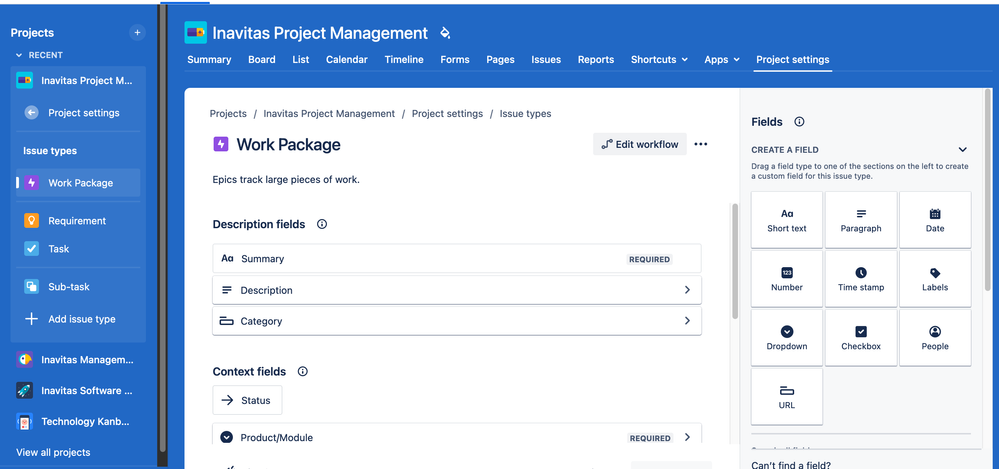Select the Dropdown field type tile
Image resolution: width=999 pixels, height=469 pixels.
[x=787, y=338]
